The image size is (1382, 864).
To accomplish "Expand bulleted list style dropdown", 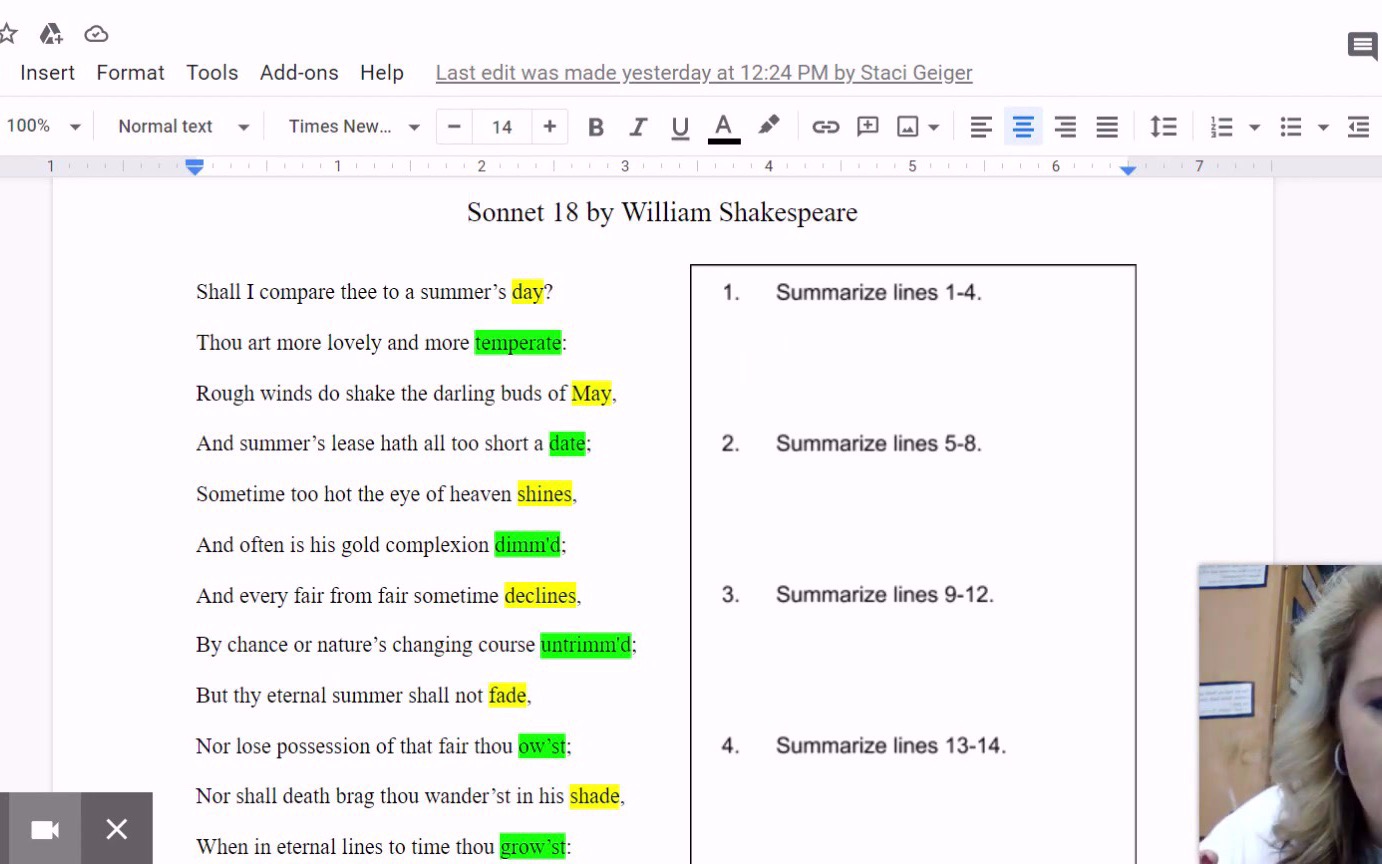I will pos(1323,128).
